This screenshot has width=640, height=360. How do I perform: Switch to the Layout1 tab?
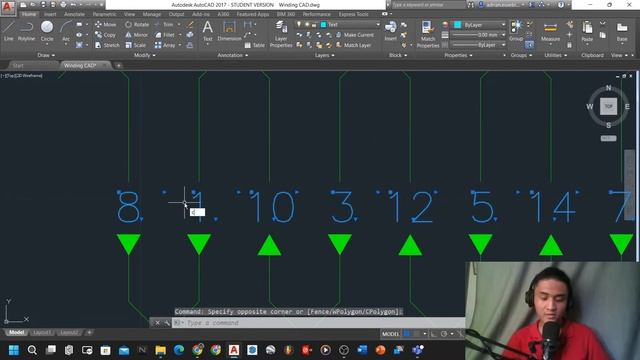[x=41, y=333]
